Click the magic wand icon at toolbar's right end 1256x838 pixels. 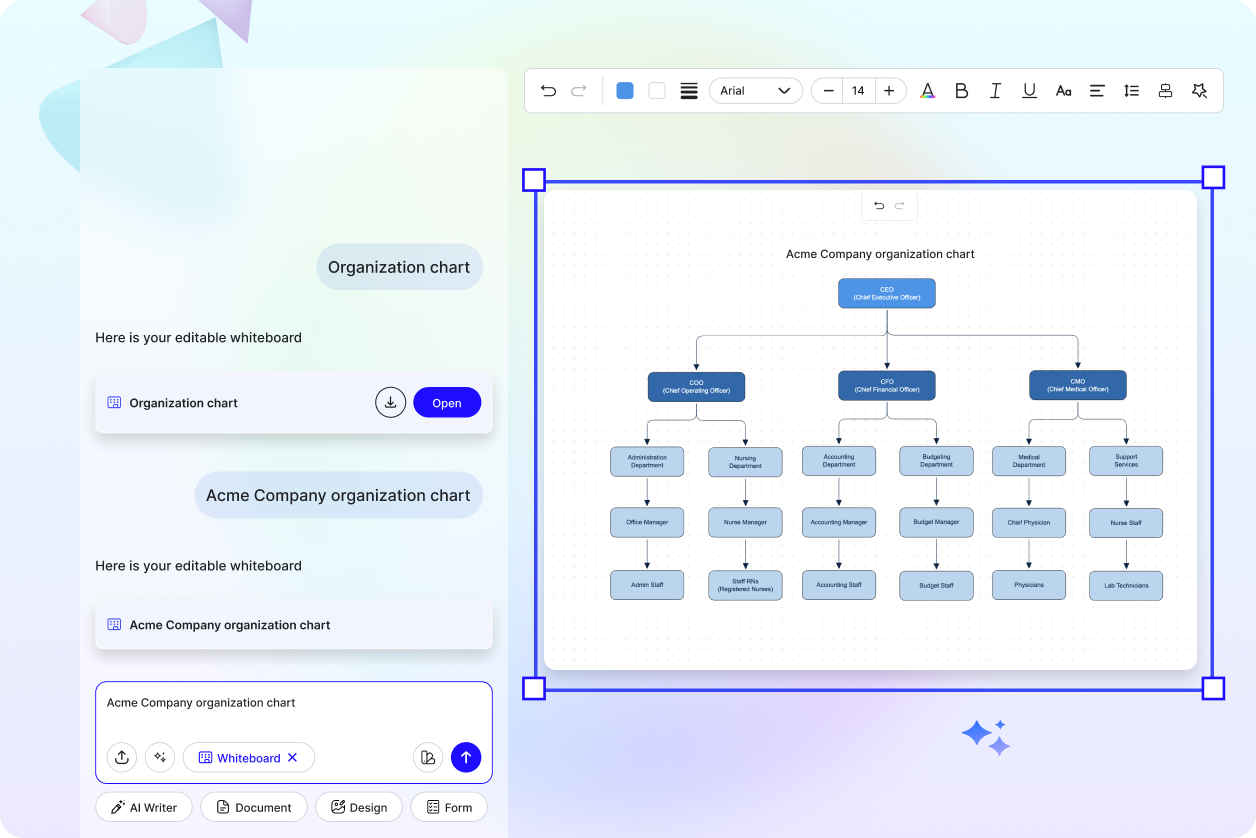pos(1200,90)
